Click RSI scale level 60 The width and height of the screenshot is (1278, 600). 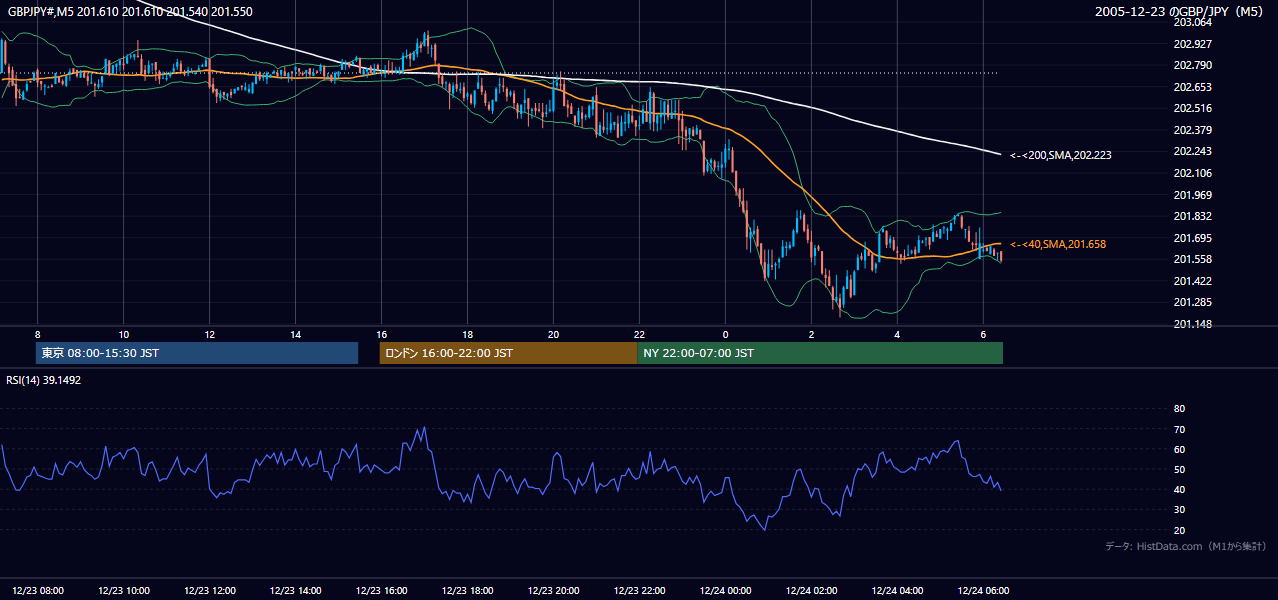pos(1179,449)
